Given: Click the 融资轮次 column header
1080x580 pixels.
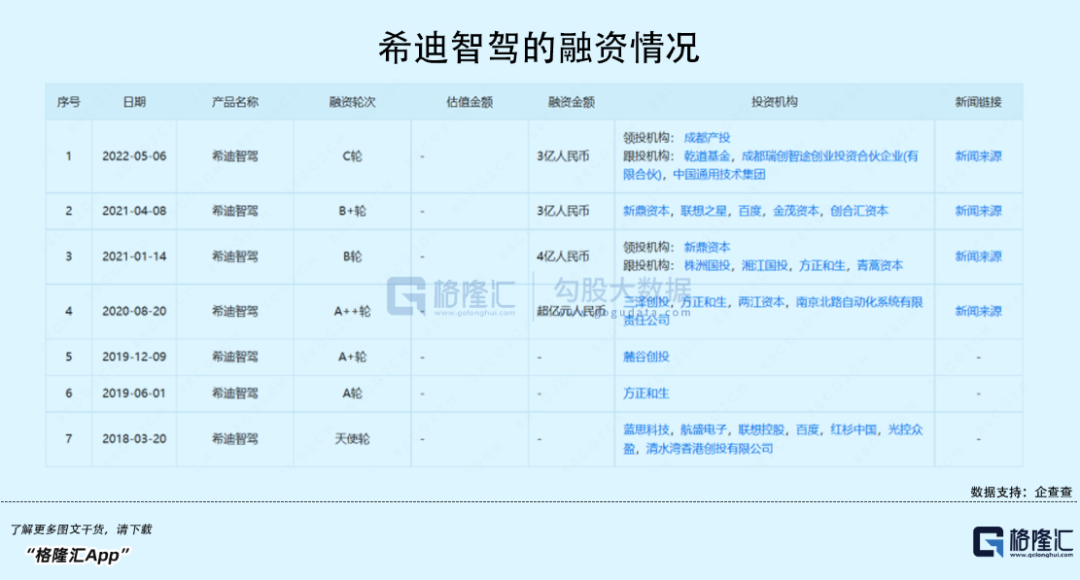Looking at the screenshot, I should pyautogui.click(x=352, y=102).
